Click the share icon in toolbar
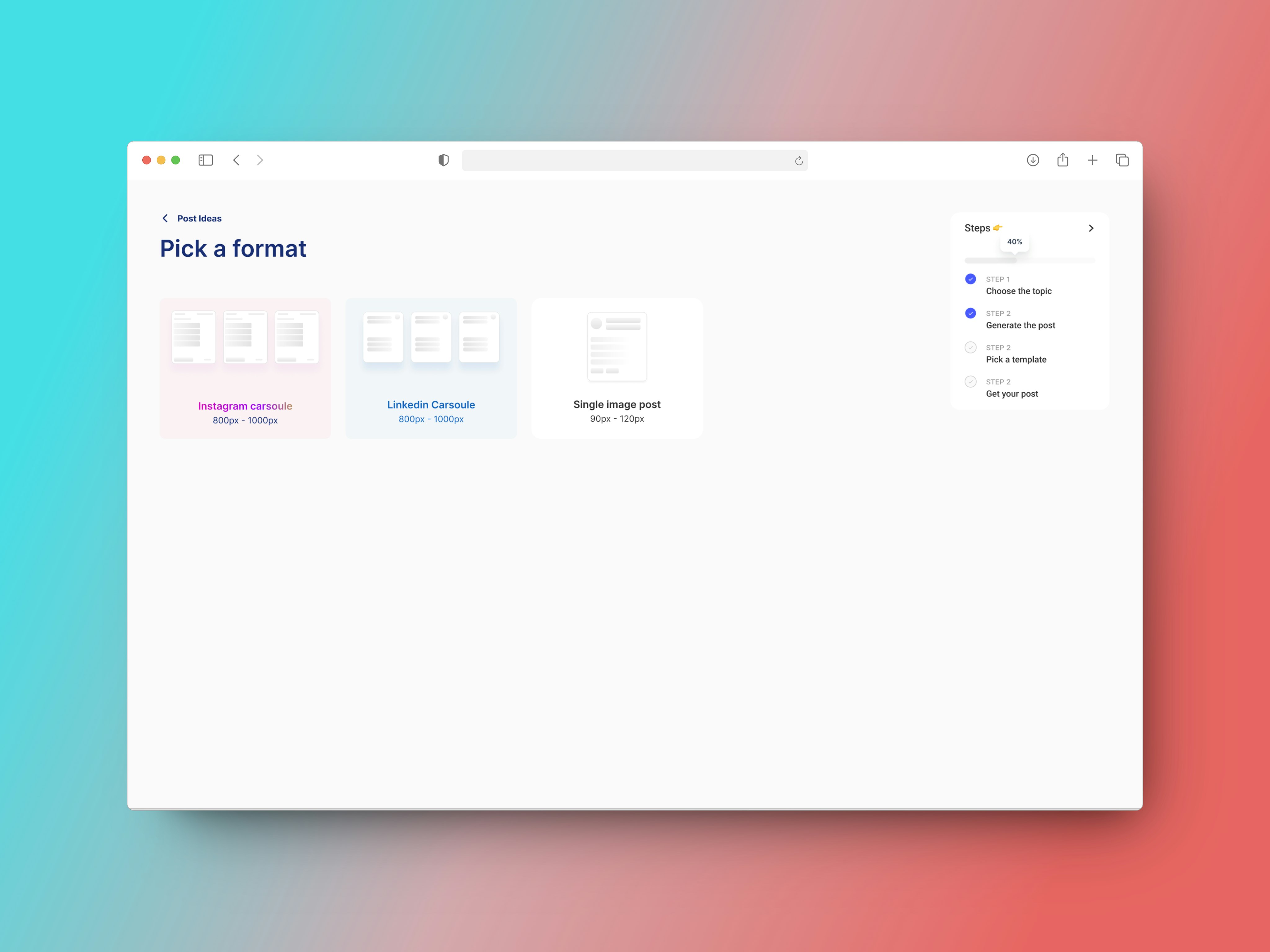This screenshot has height=952, width=1270. pyautogui.click(x=1063, y=160)
